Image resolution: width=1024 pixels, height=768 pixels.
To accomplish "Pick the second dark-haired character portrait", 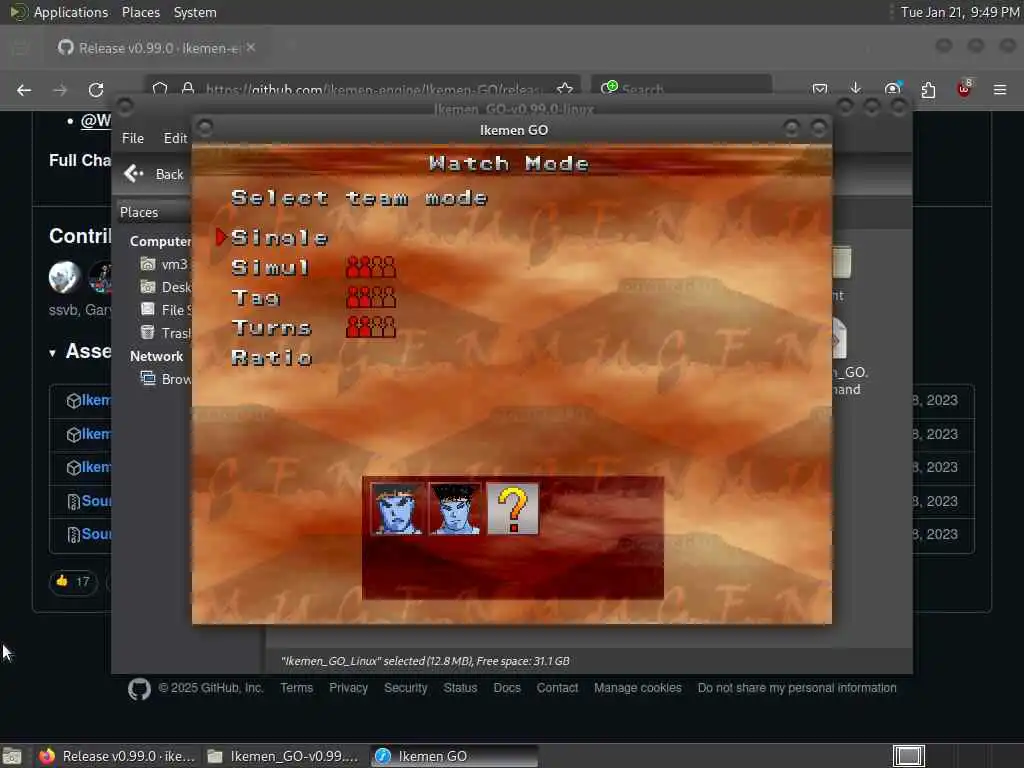I will pos(455,509).
